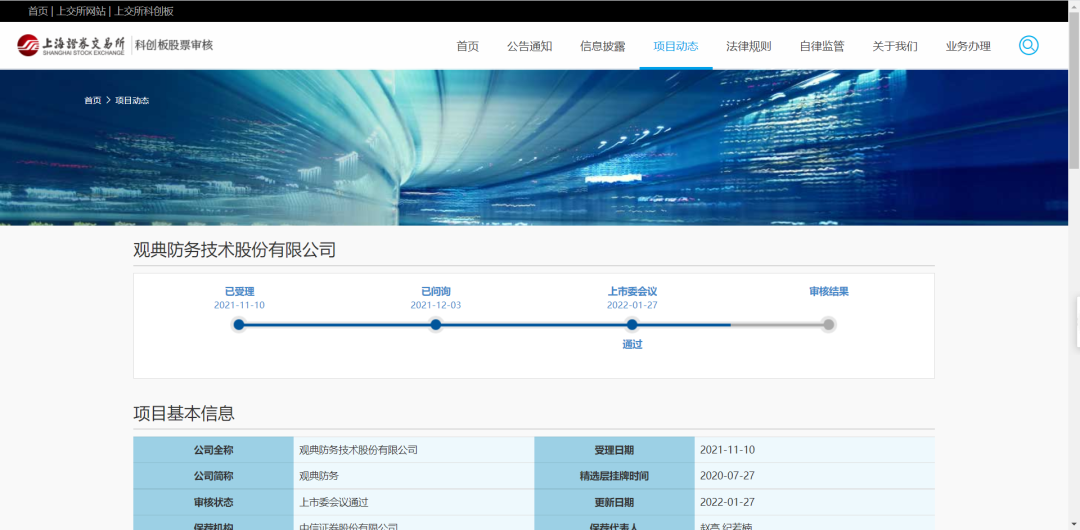Open the search magnifier icon
This screenshot has width=1080, height=530.
(x=1028, y=45)
